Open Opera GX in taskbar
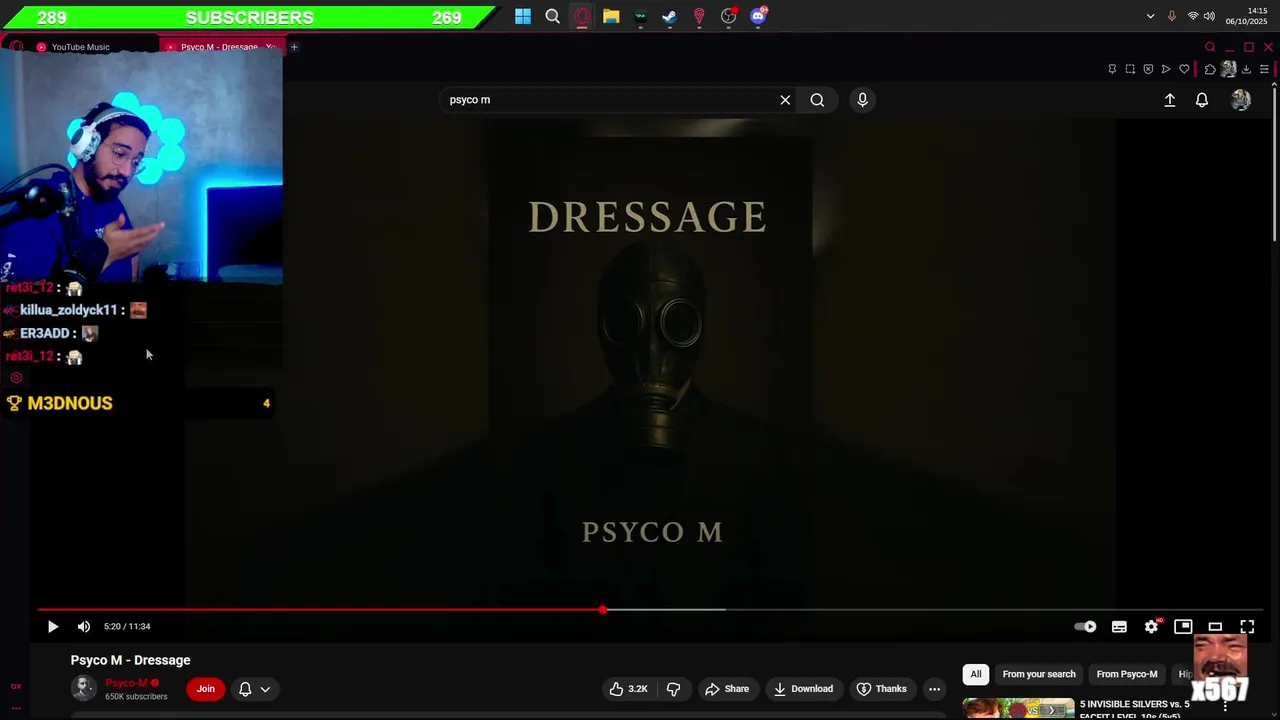 coord(582,16)
